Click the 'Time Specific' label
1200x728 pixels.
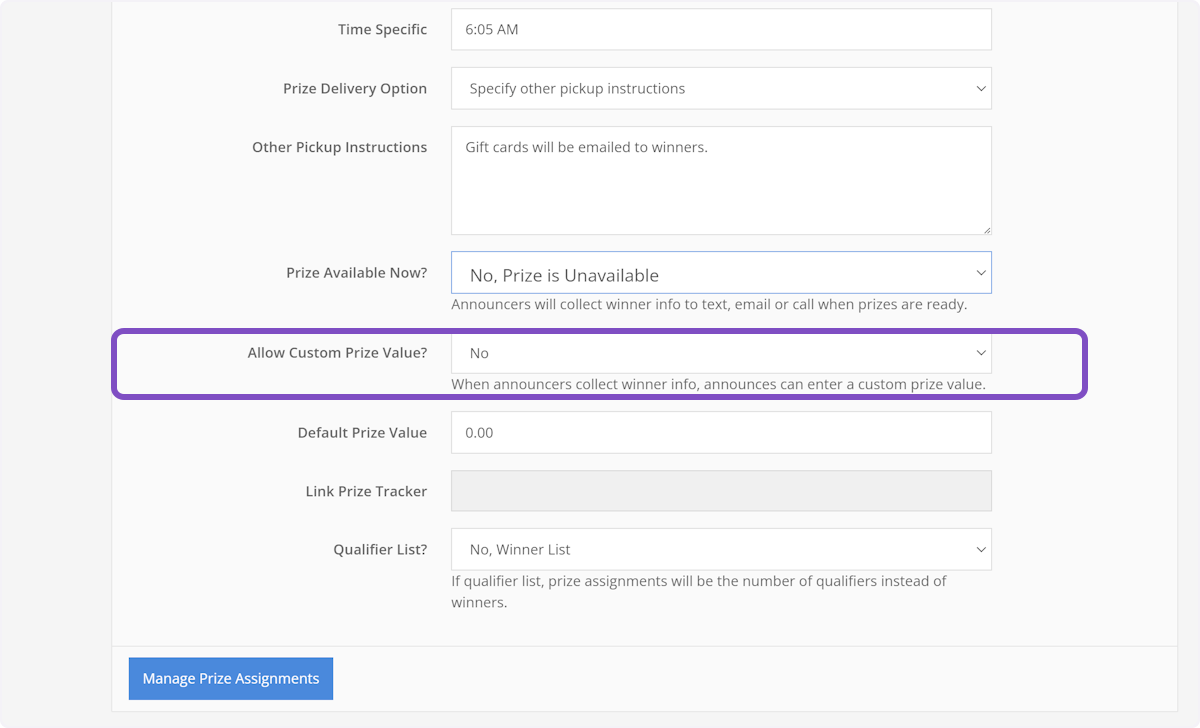382,30
